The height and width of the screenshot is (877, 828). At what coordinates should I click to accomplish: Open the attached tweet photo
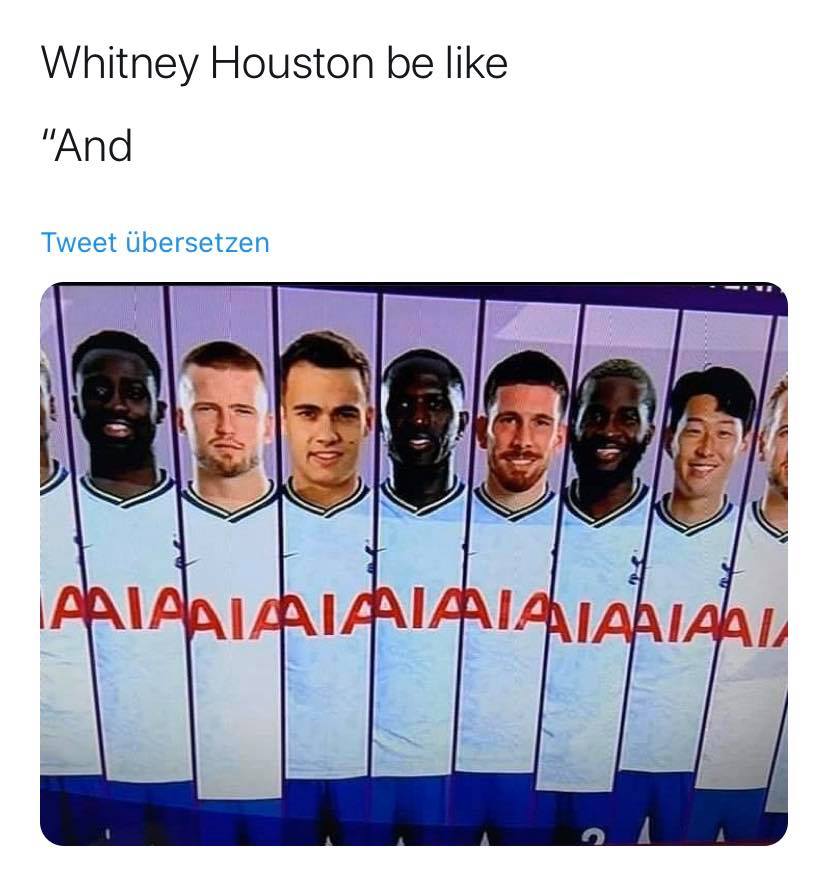[x=414, y=564]
